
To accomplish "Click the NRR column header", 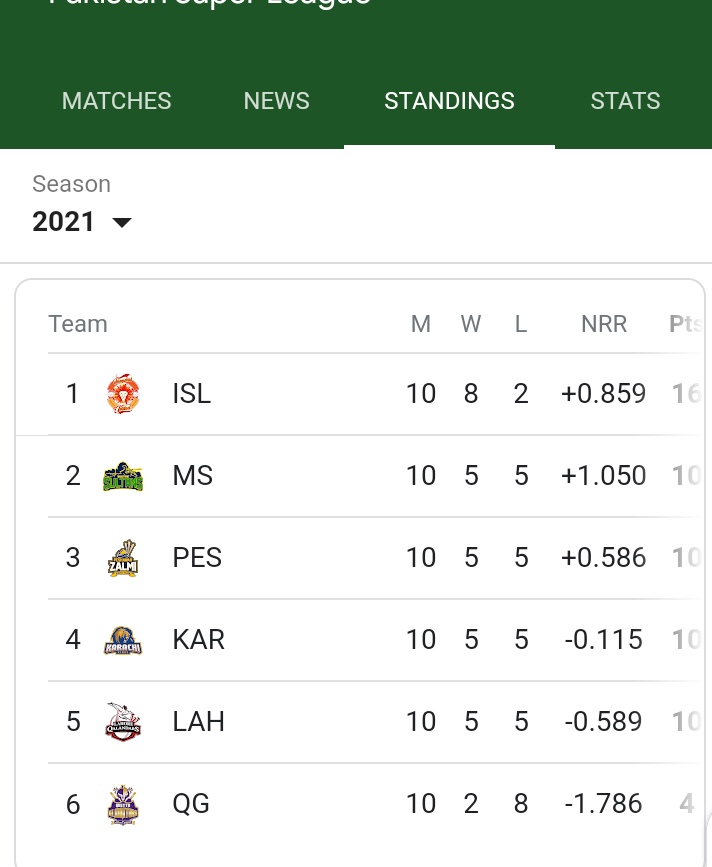I will click(604, 324).
